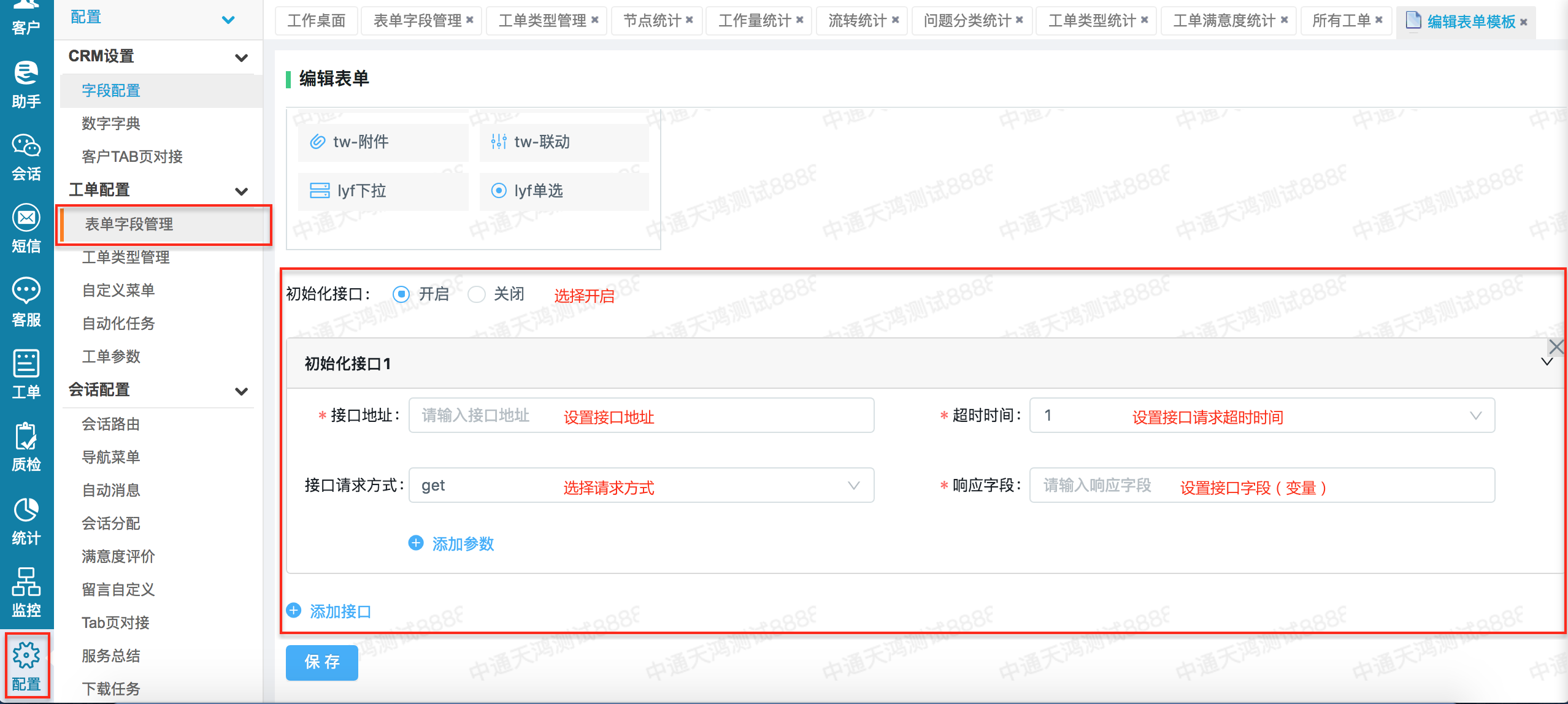Viewport: 1568px width, 704px height.
Task: Collapse the 会话配置 section
Action: click(242, 391)
